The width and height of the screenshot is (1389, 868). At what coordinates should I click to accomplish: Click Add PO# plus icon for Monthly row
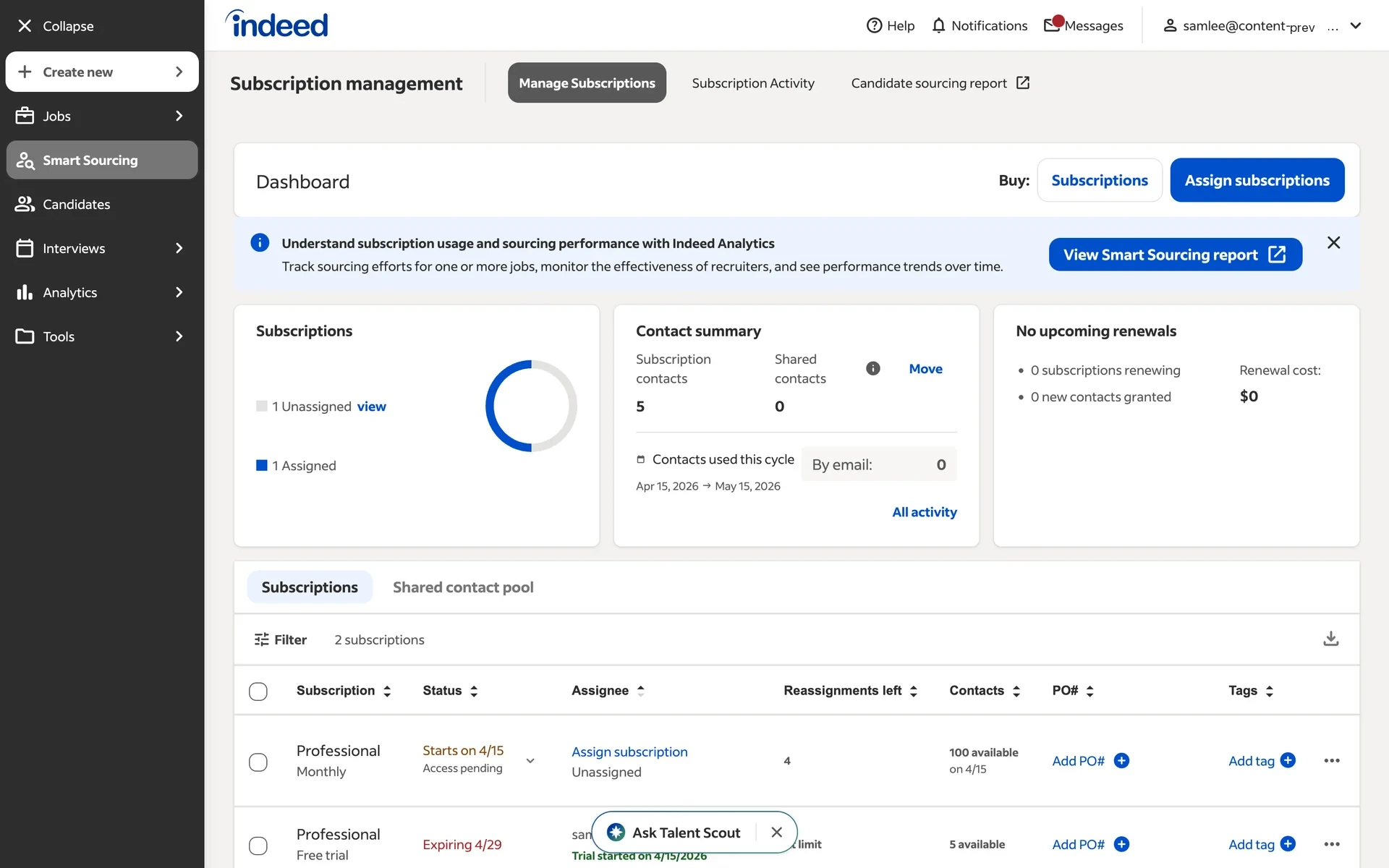(x=1121, y=760)
